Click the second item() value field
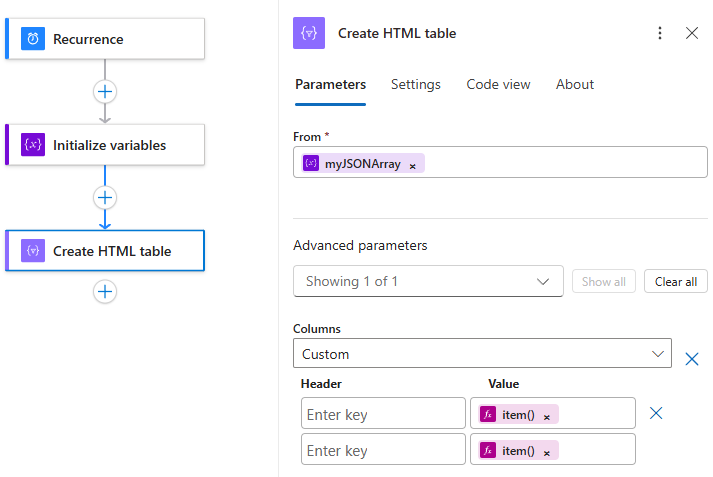Screen dimensions: 713x477 click(x=552, y=449)
